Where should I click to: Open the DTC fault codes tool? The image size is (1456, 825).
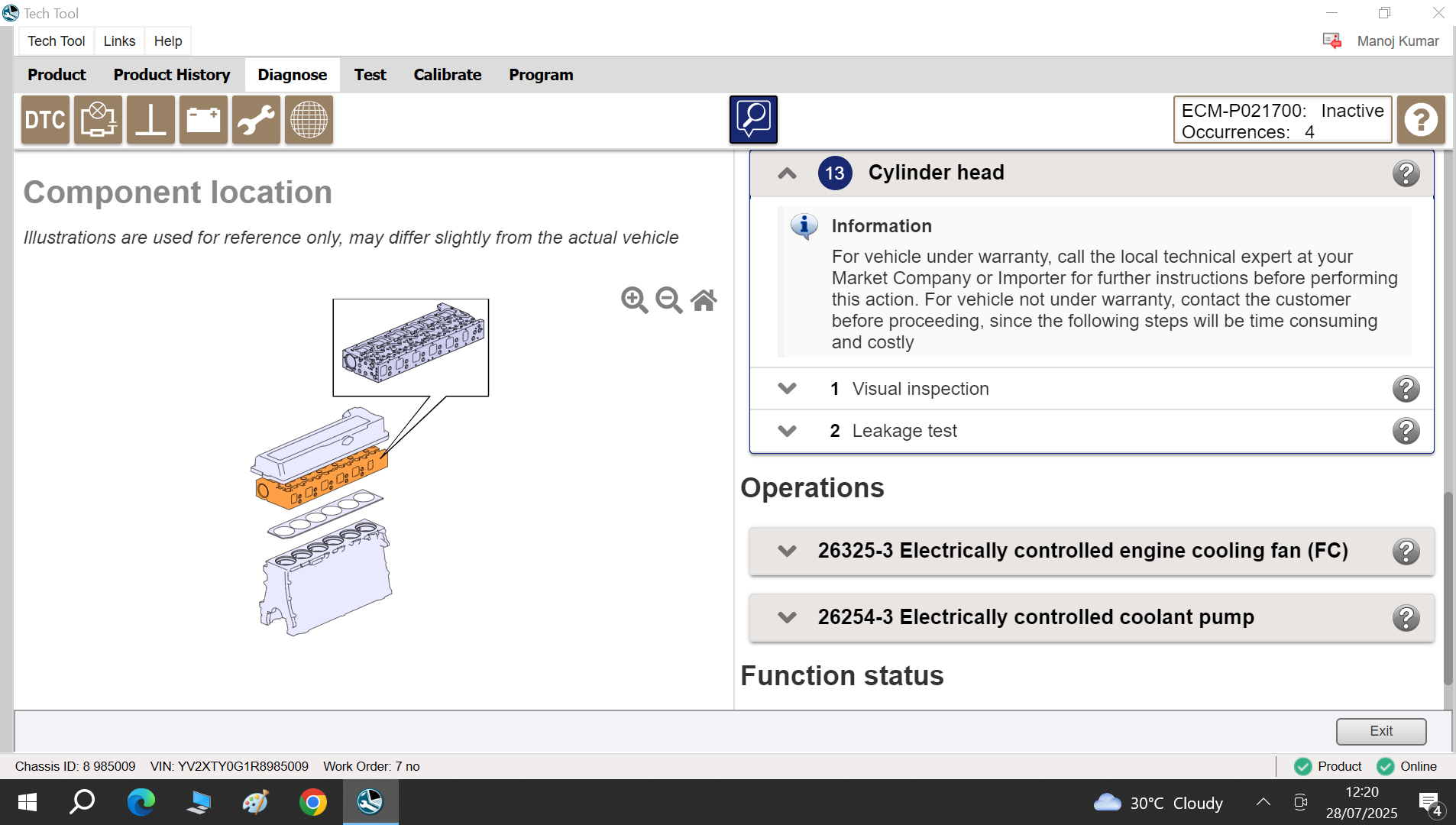pos(45,120)
